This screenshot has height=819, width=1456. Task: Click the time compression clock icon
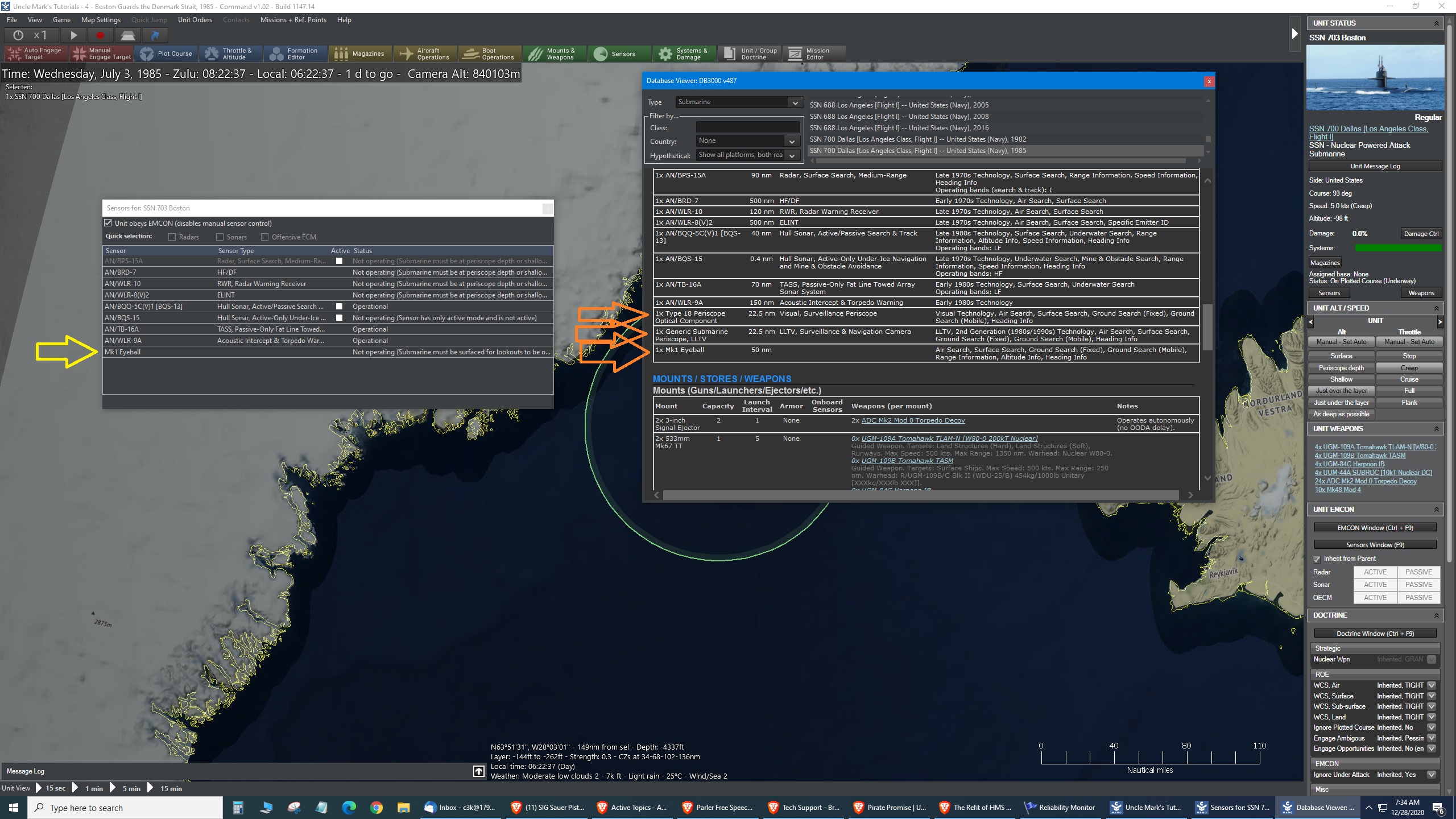(18, 35)
